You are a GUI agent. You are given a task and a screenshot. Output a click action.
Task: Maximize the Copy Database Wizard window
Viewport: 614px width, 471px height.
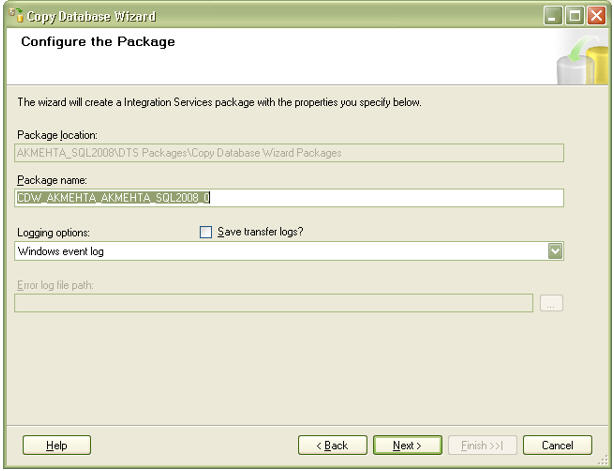coord(574,16)
